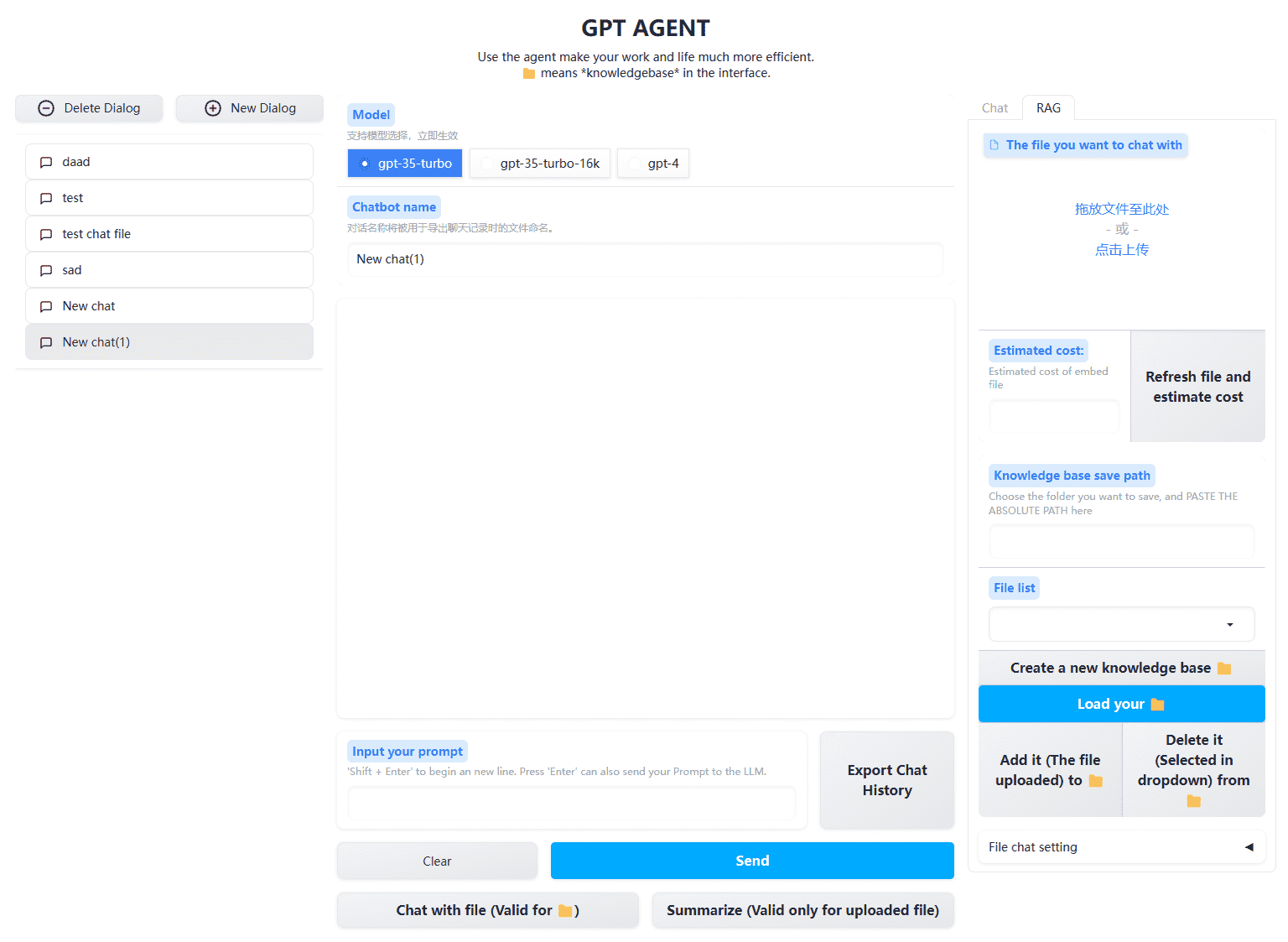
Task: Click the plus icon on New Dialog
Action: coord(213,108)
